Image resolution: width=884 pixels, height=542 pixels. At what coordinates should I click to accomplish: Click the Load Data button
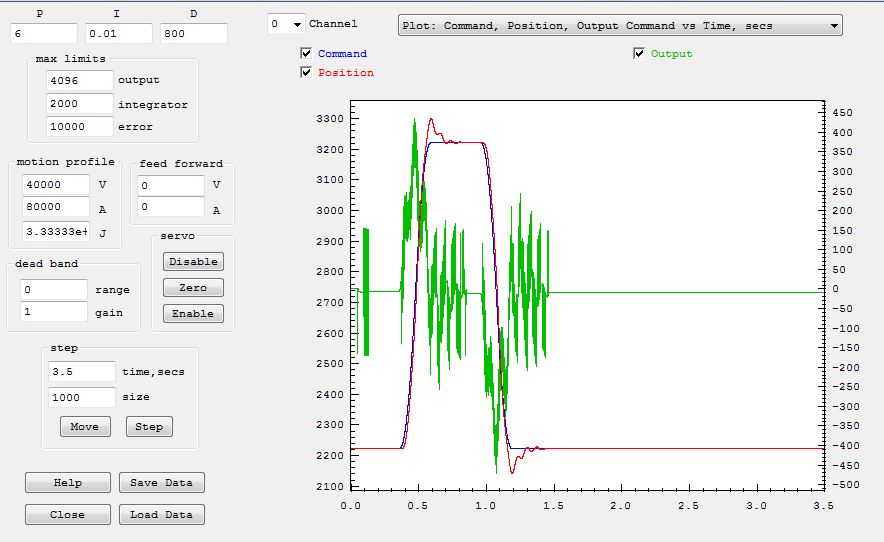pos(161,515)
